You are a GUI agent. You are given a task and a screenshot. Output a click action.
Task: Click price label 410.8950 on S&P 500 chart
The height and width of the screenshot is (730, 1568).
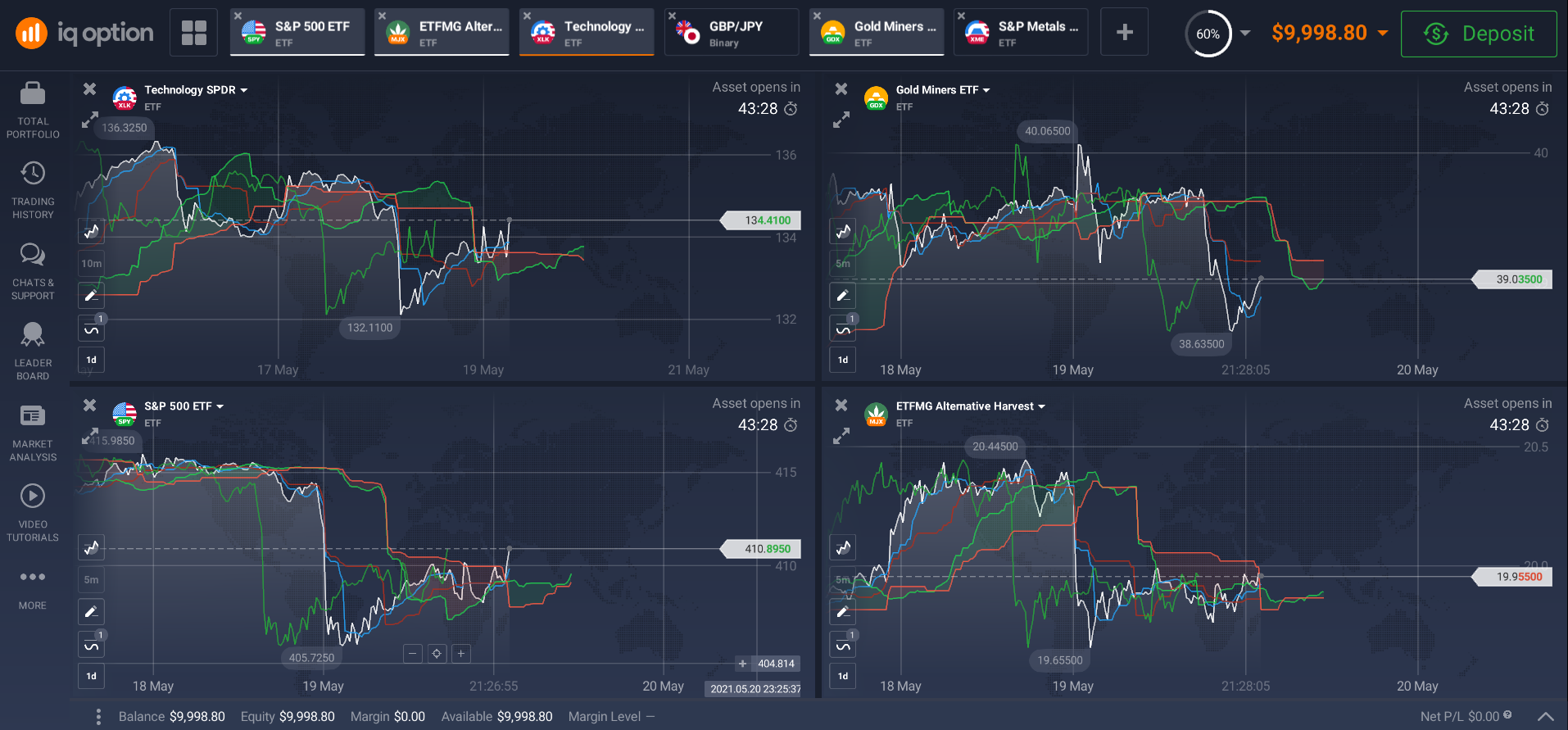(x=761, y=549)
